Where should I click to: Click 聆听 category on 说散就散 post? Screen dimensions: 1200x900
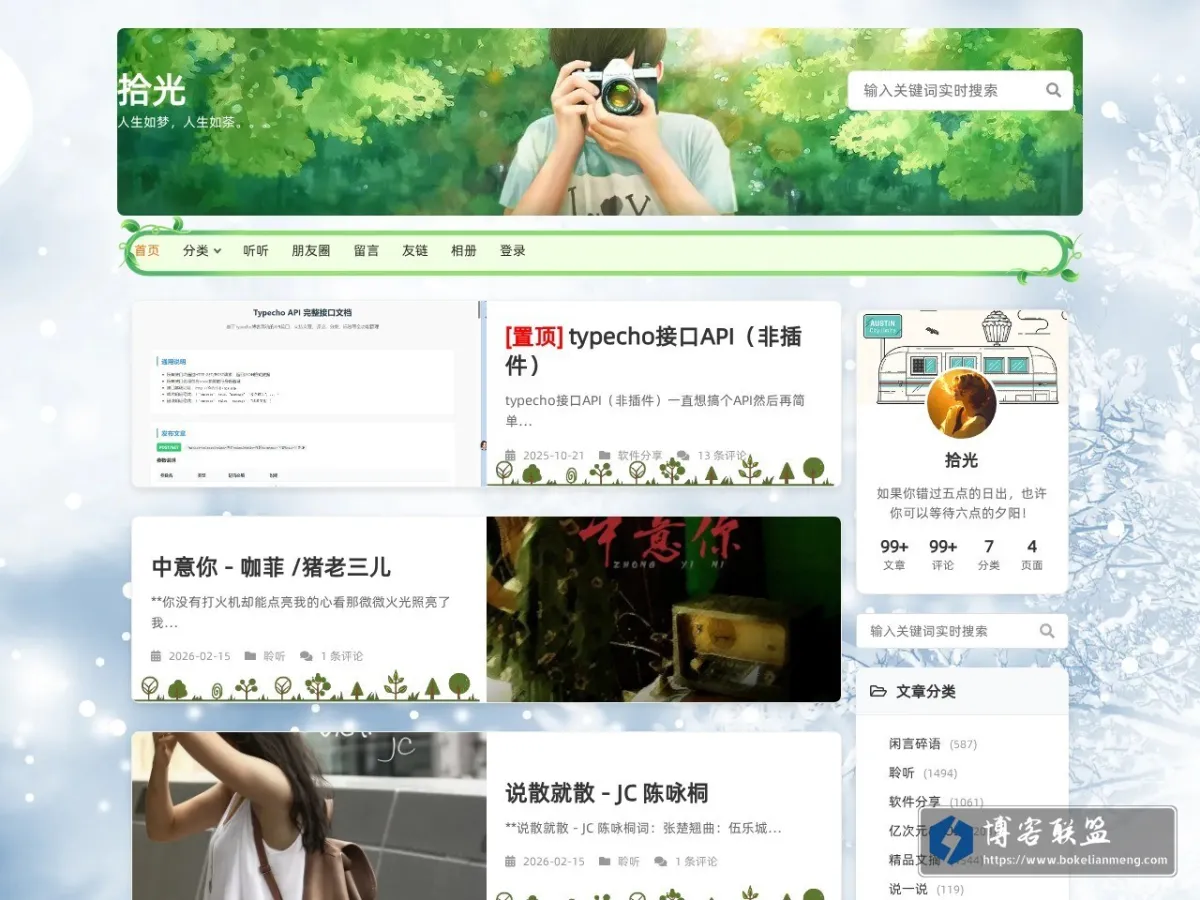tap(628, 861)
